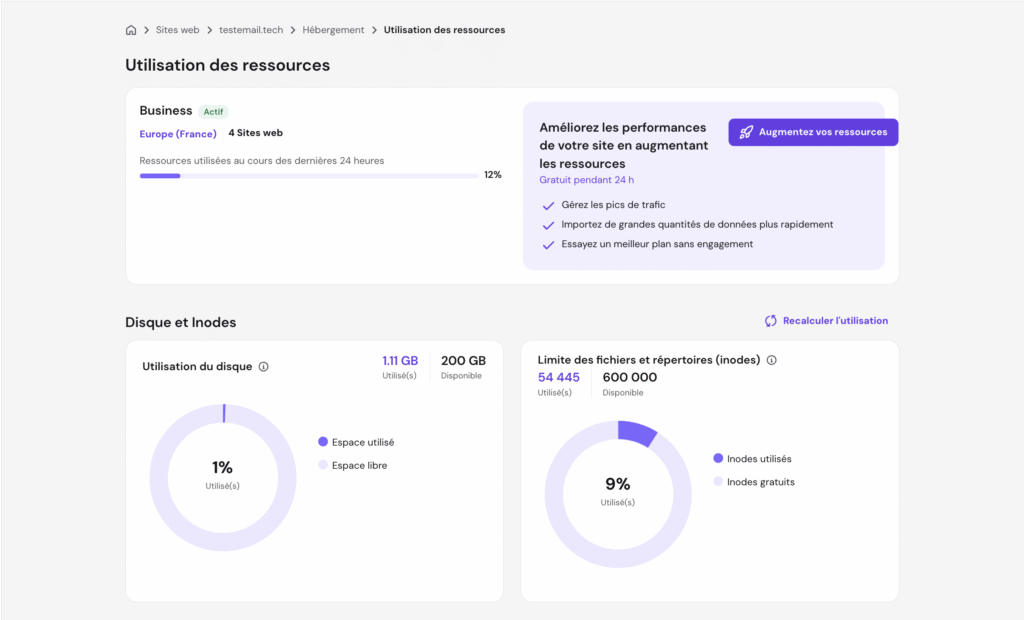The image size is (1024, 620).
Task: Click checkmark beside Gérez les pics de trafic
Action: 548,206
